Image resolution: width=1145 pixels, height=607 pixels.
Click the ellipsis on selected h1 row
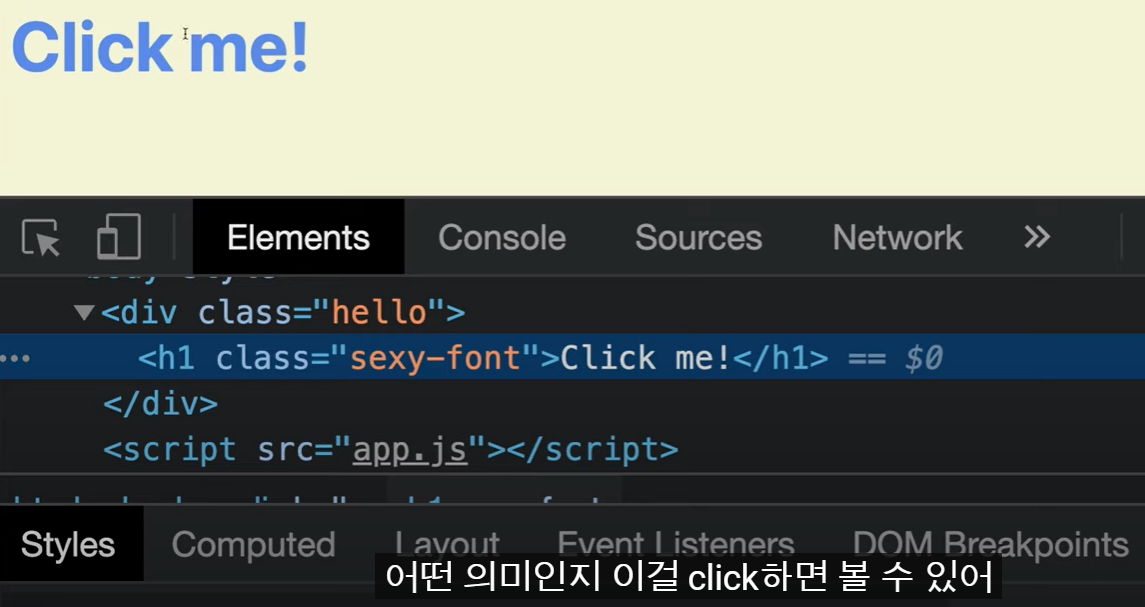tap(16, 359)
